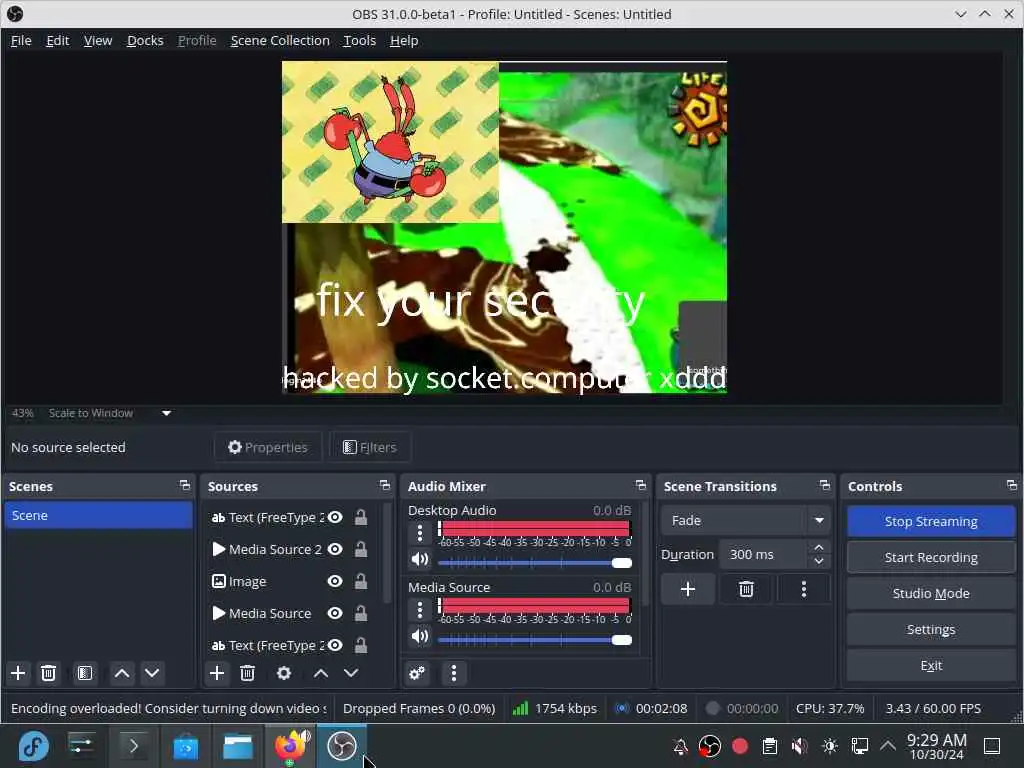Open scene filters icon in Scenes dock

pyautogui.click(x=85, y=673)
